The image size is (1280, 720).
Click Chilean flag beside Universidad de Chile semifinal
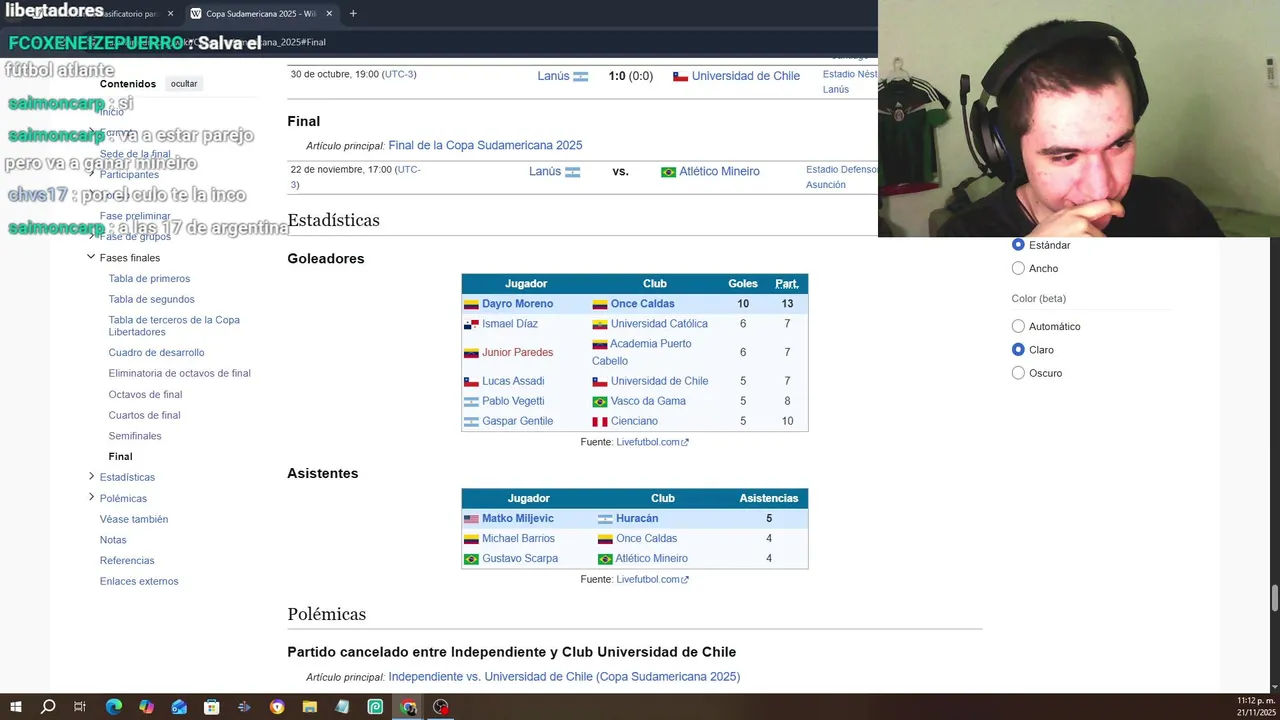click(680, 76)
